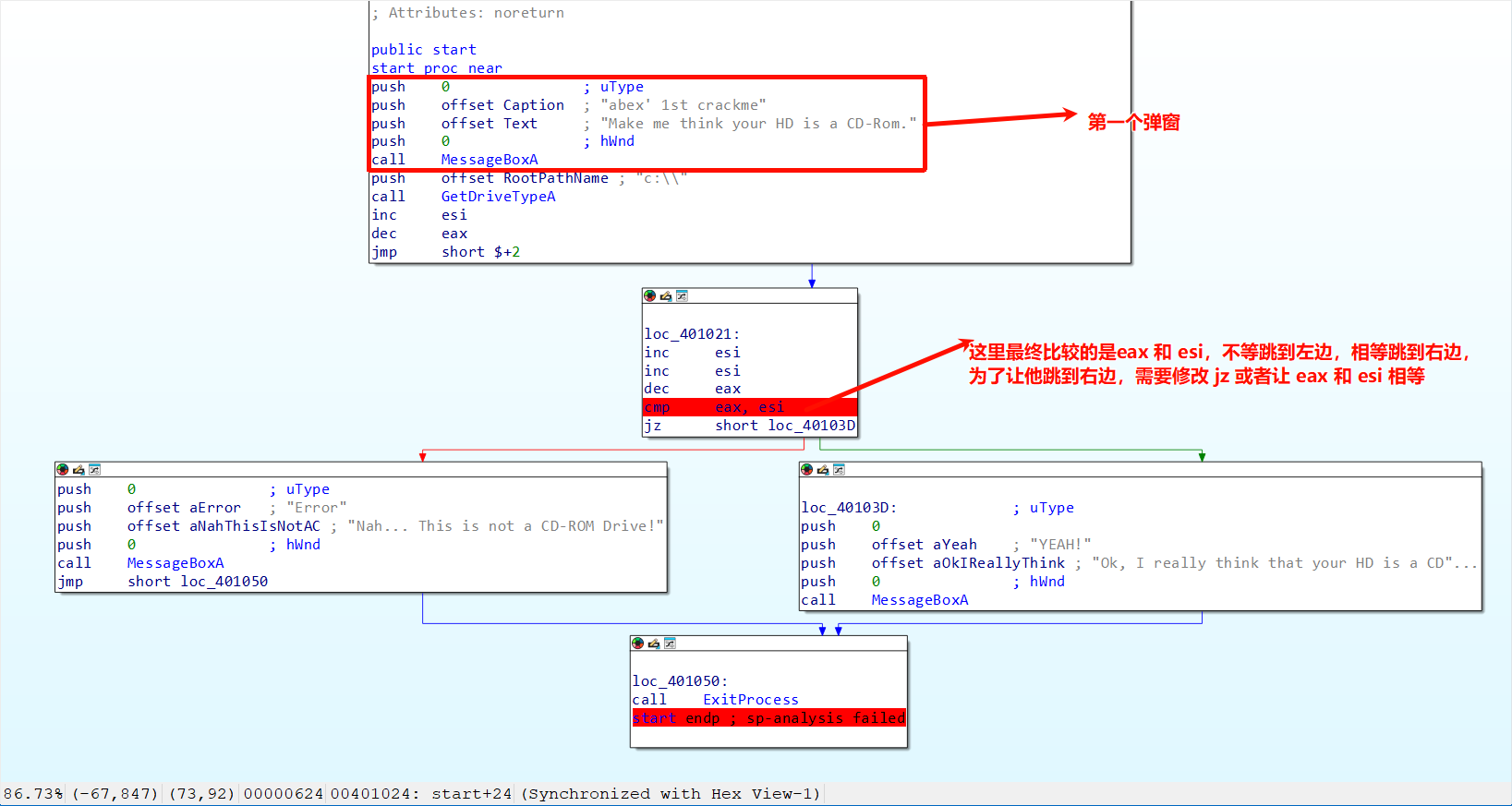Click the third header icon on the loc_401021 node
The width and height of the screenshot is (1512, 806).
682,295
